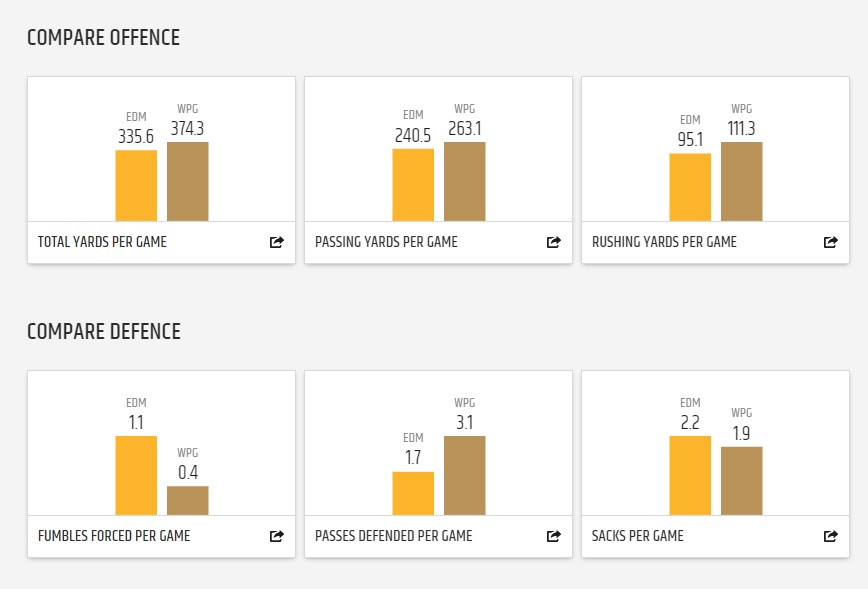
Task: Select EDM bar showing 335.6 total yards
Action: (x=136, y=186)
